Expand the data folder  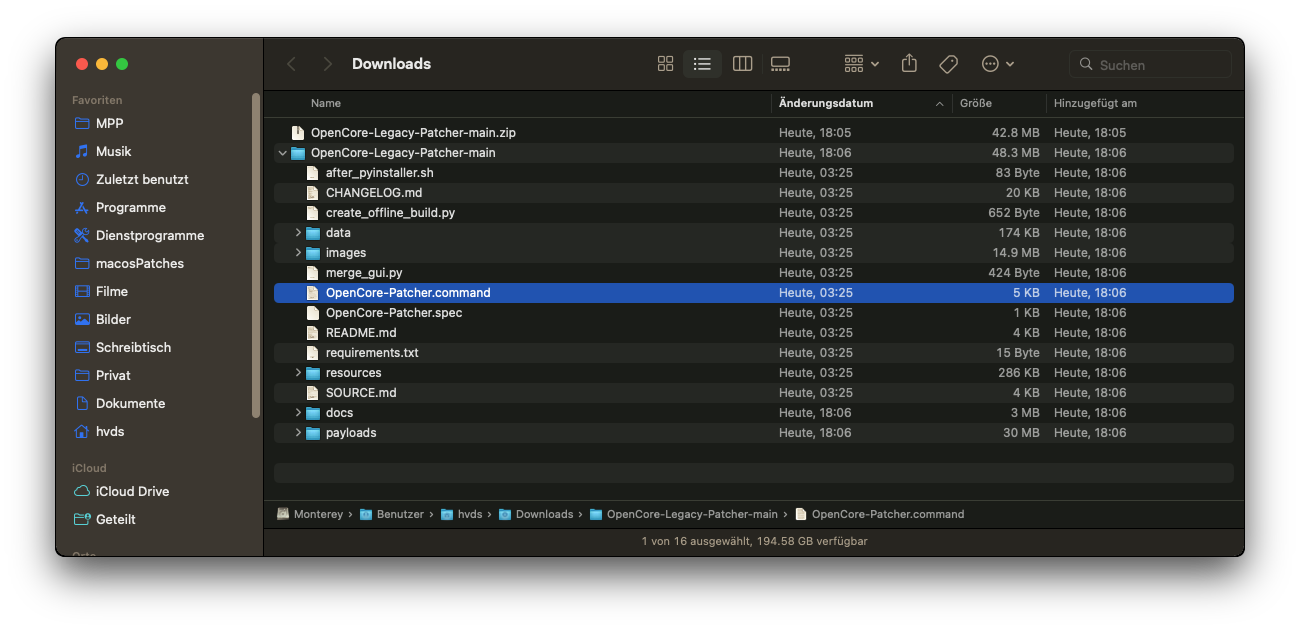click(x=298, y=233)
